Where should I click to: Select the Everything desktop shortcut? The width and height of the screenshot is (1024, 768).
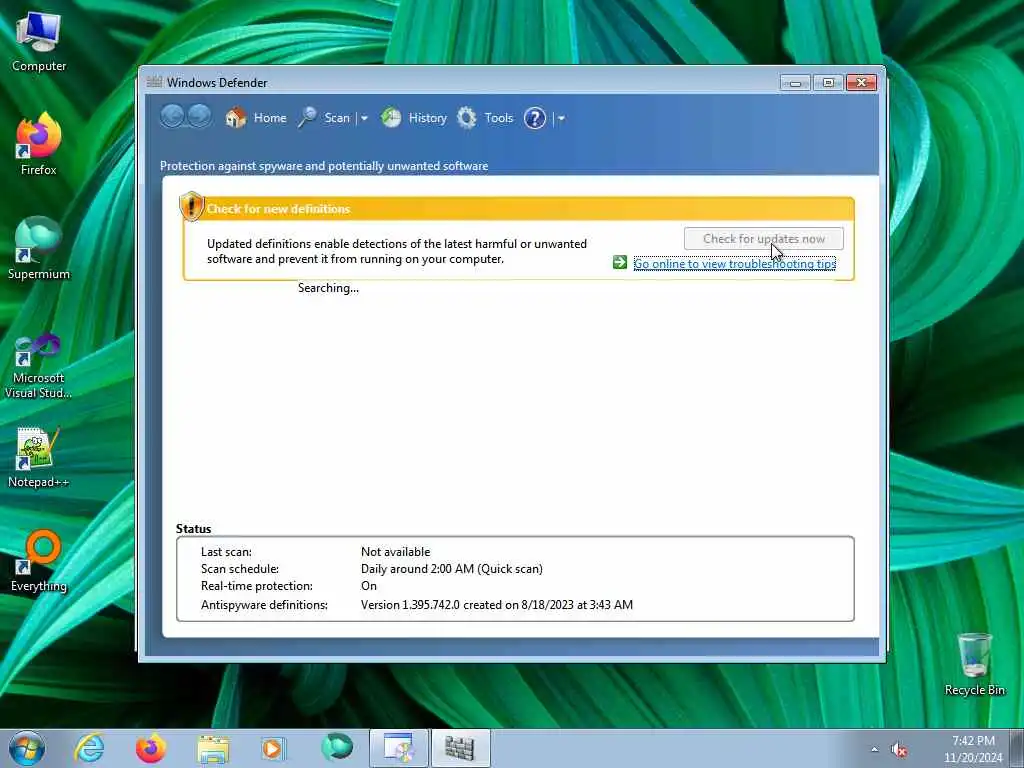coord(39,560)
